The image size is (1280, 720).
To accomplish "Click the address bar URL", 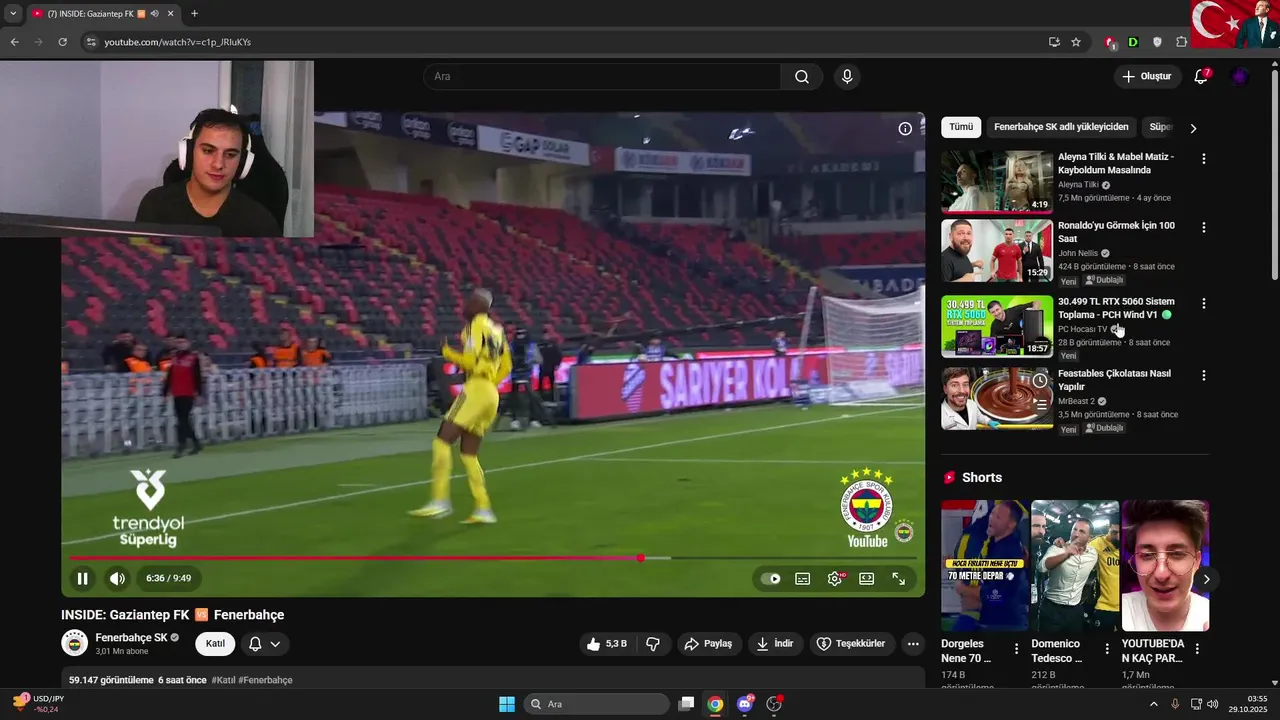I will tap(177, 42).
